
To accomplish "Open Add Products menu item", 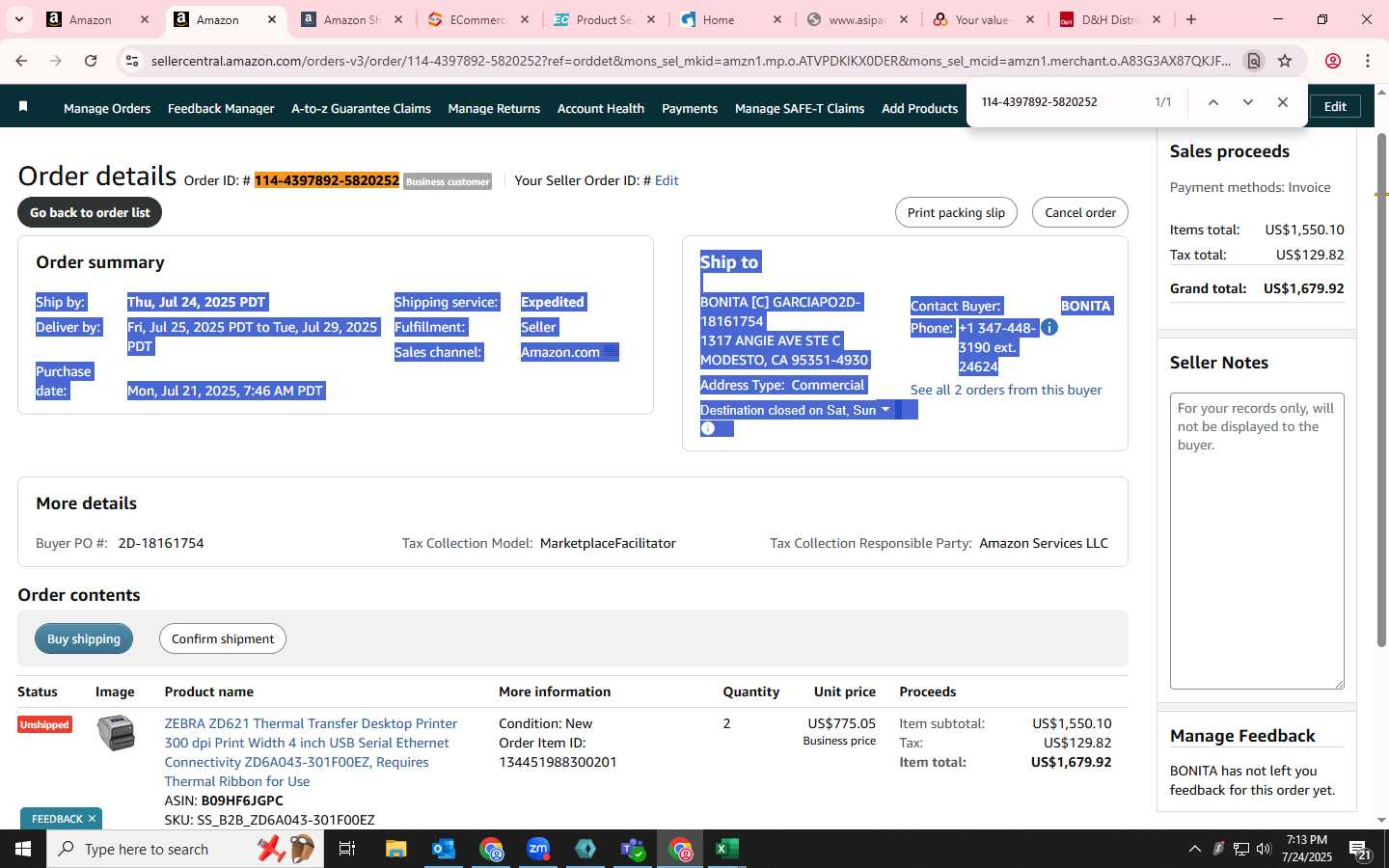I will [919, 108].
